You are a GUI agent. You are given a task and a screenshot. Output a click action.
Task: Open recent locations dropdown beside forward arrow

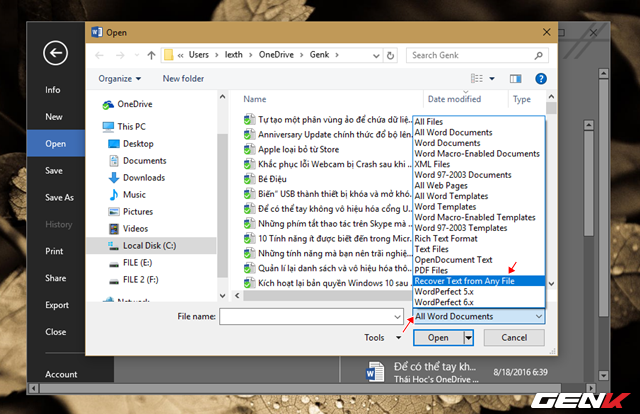click(x=137, y=55)
